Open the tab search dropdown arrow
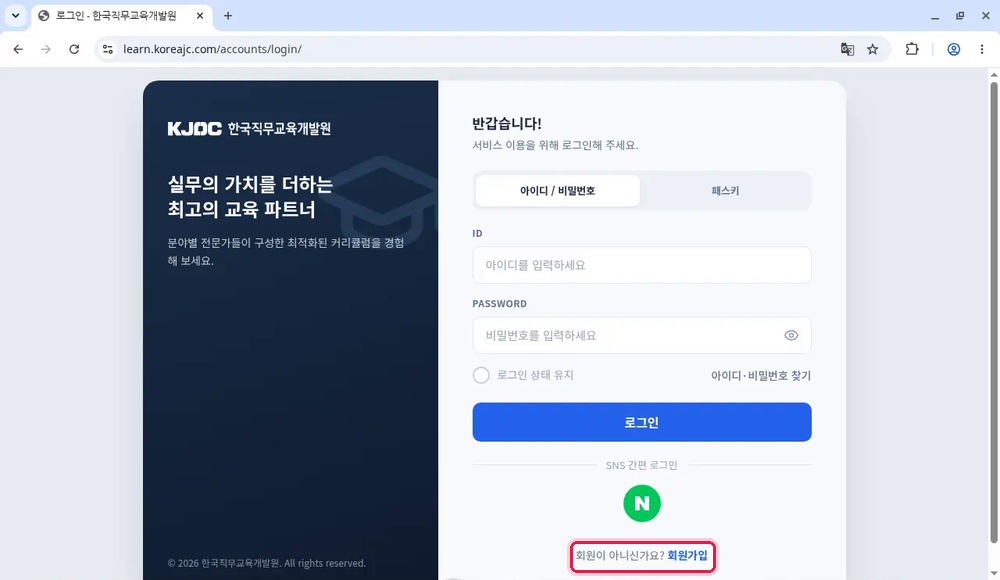The width and height of the screenshot is (1000, 580). (15, 15)
